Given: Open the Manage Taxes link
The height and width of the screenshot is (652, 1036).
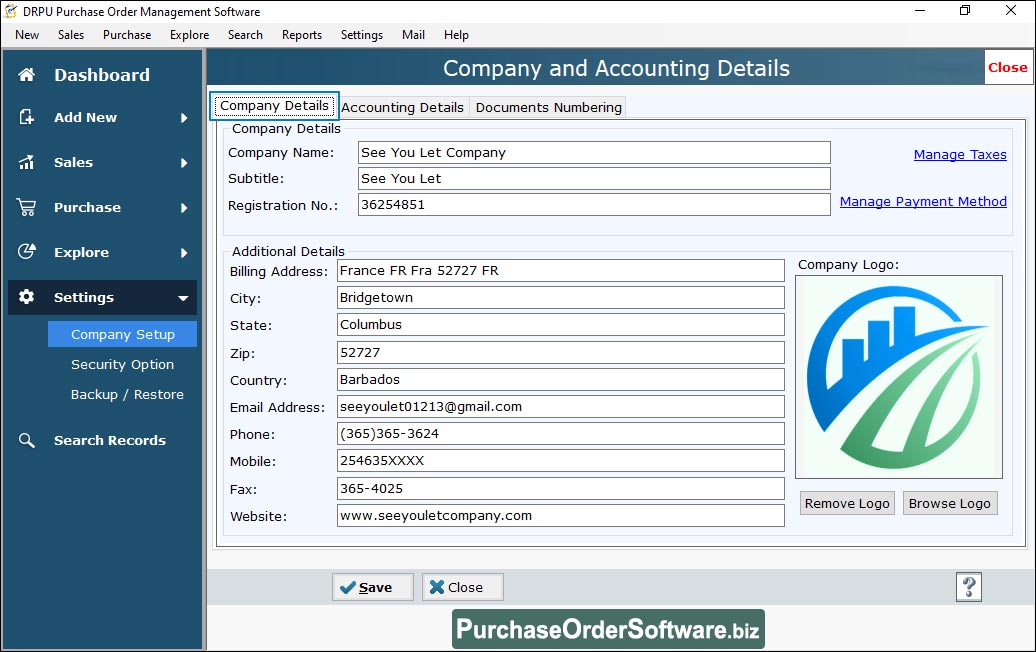Looking at the screenshot, I should (x=960, y=155).
